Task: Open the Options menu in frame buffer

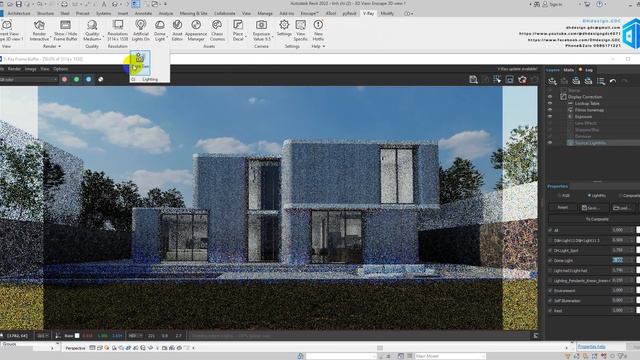Action: (60, 69)
